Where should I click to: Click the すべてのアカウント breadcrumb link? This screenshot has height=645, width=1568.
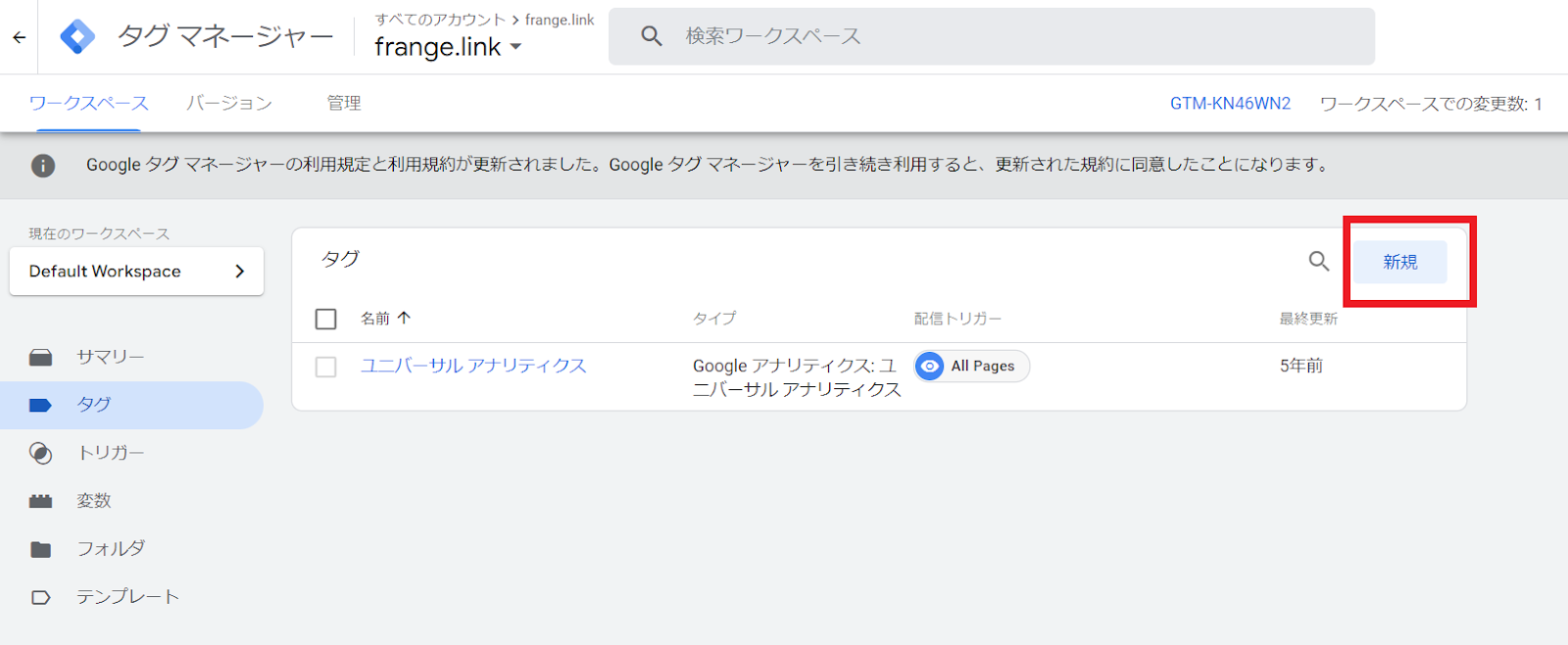coord(440,20)
